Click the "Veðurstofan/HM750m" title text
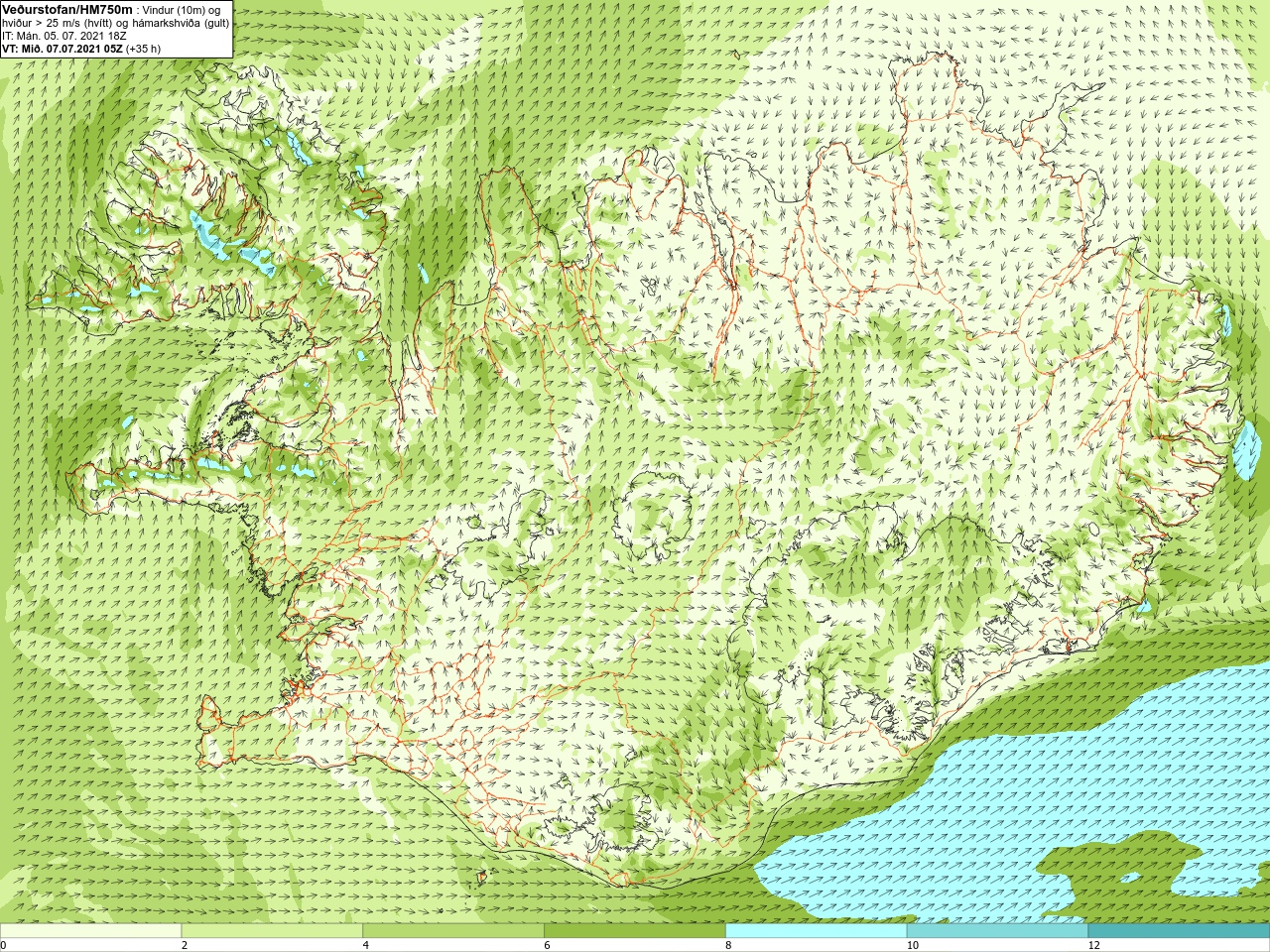Screen dimensions: 1270x952 [x=67, y=9]
